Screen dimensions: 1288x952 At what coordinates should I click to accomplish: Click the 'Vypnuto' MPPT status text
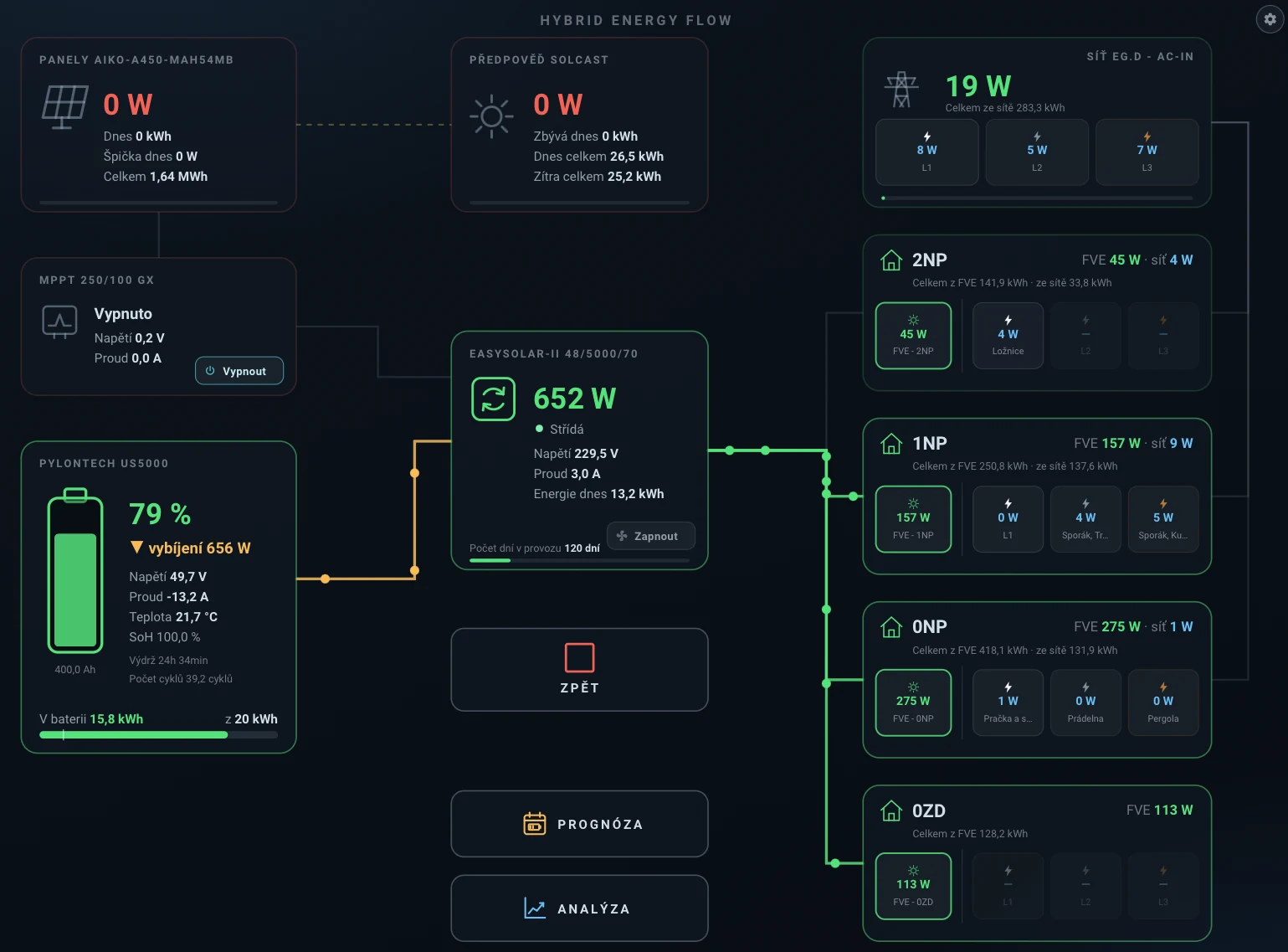click(123, 314)
